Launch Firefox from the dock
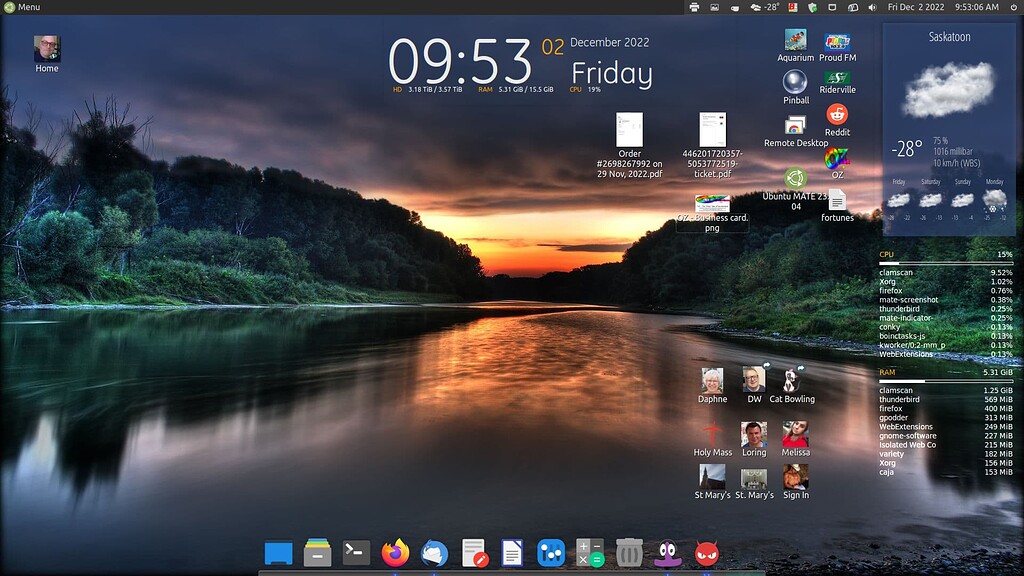 click(394, 551)
